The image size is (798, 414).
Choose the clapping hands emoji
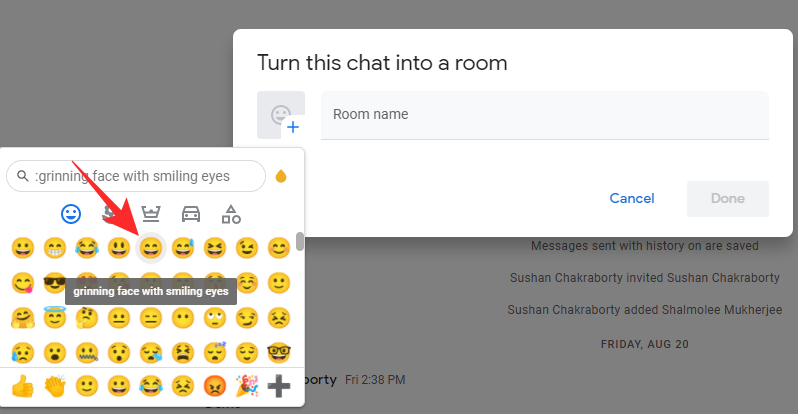(x=54, y=386)
